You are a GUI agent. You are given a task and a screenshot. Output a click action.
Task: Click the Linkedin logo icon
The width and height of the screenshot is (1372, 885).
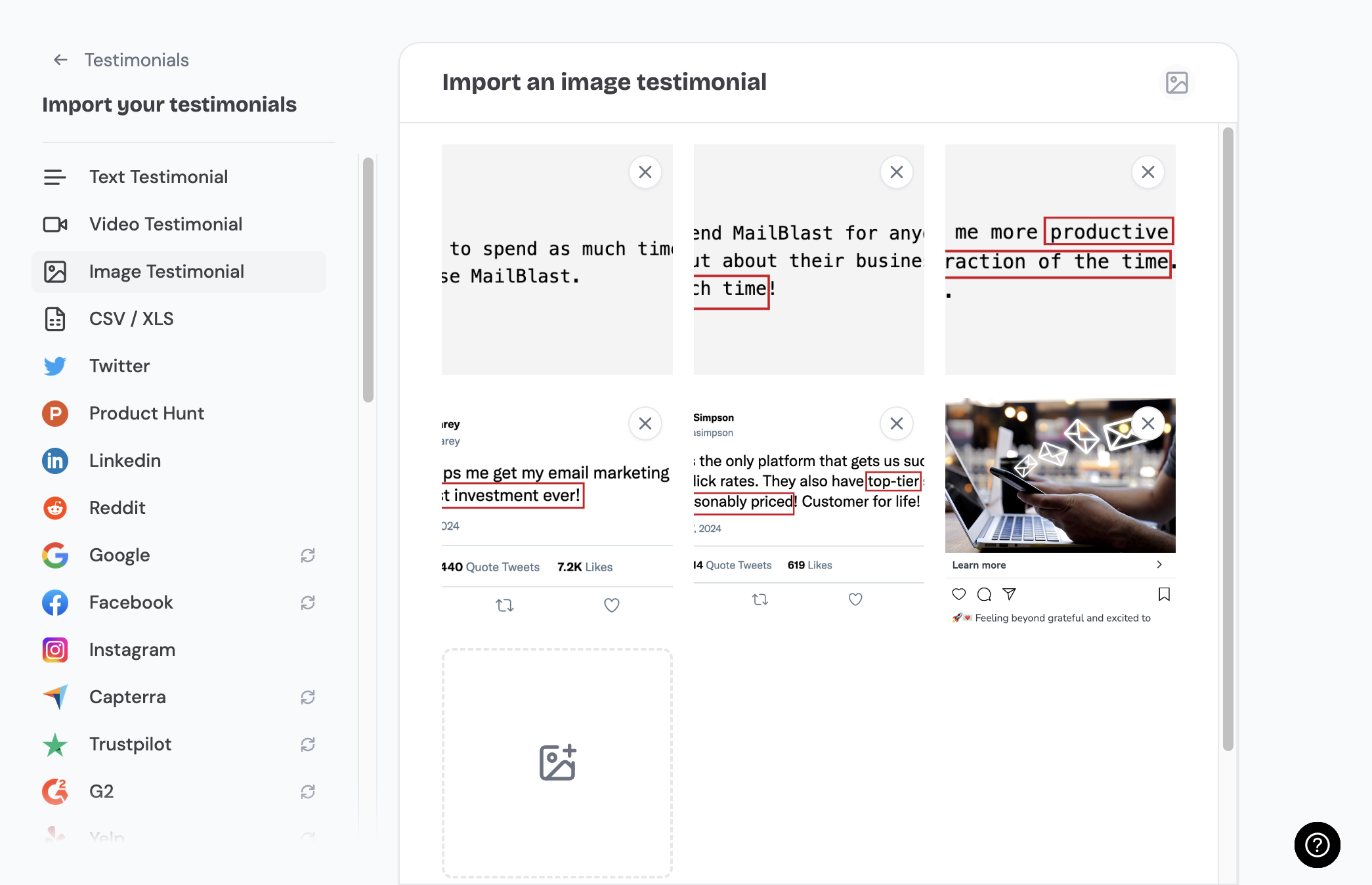pos(55,460)
